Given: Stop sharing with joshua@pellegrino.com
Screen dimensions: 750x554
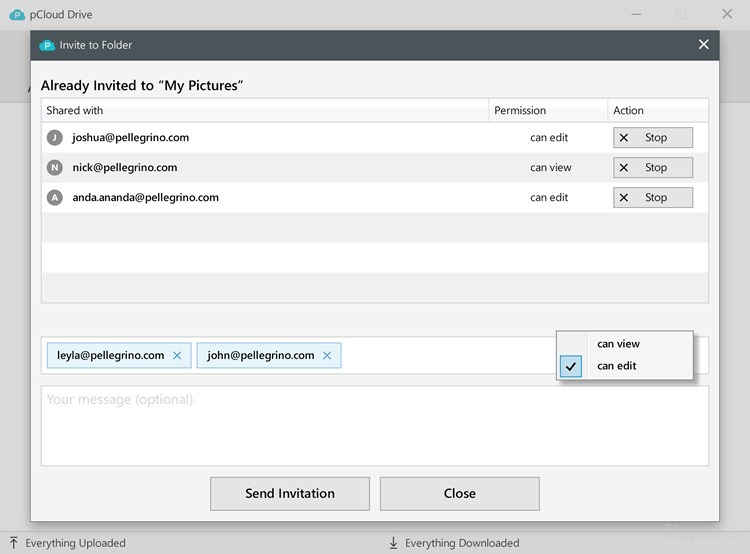Looking at the screenshot, I should (652, 138).
